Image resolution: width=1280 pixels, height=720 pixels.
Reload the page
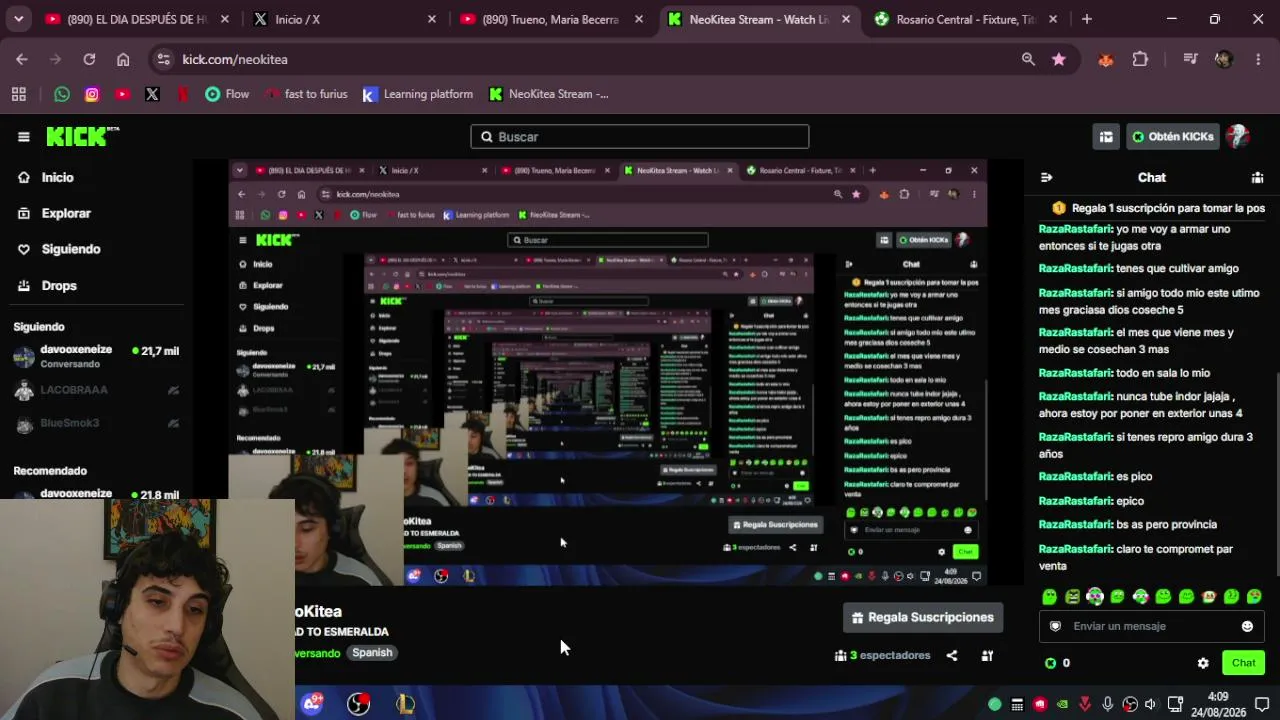pos(89,59)
